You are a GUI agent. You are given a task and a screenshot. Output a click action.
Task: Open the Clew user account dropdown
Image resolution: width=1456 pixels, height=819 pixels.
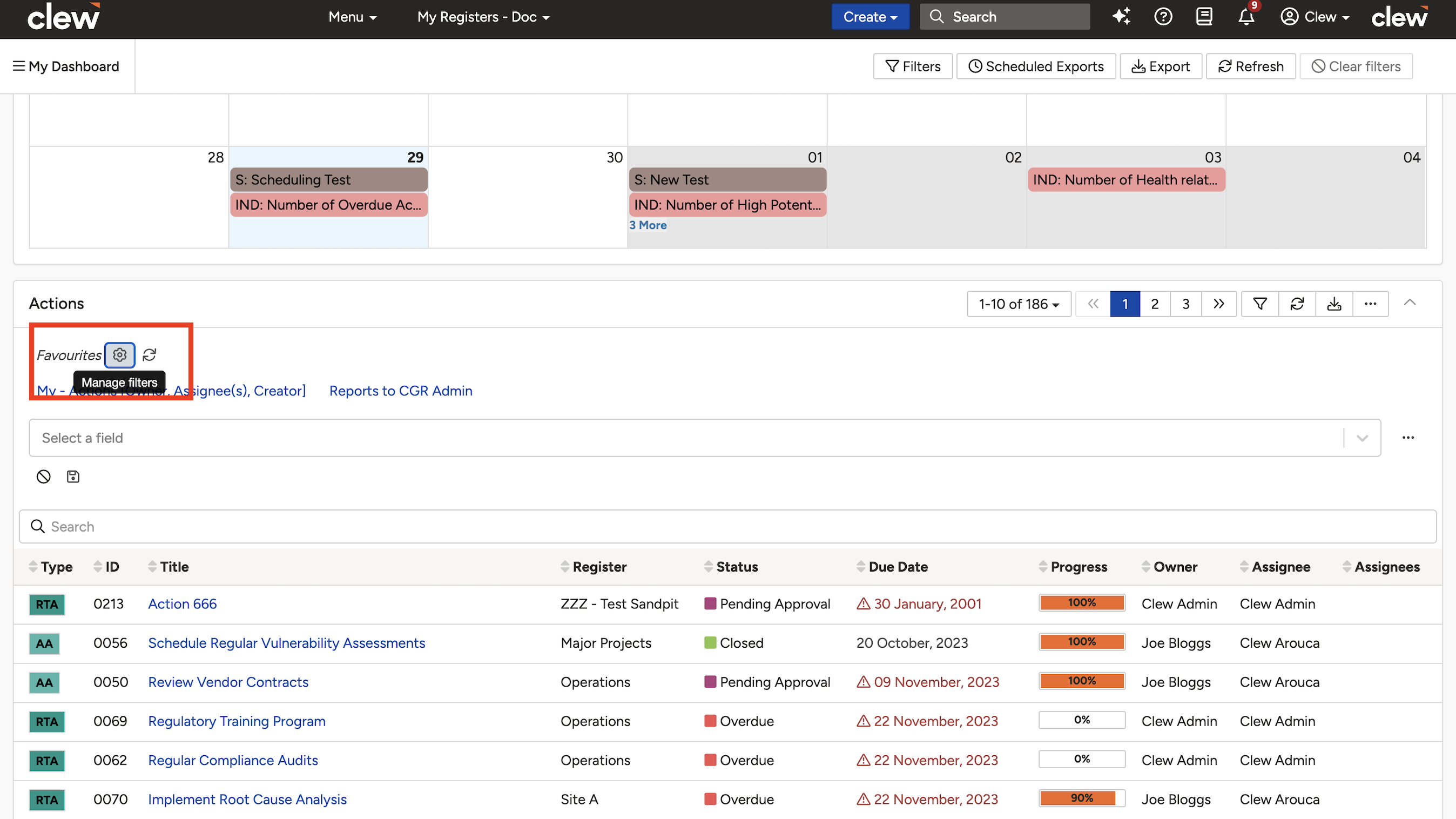point(1315,16)
